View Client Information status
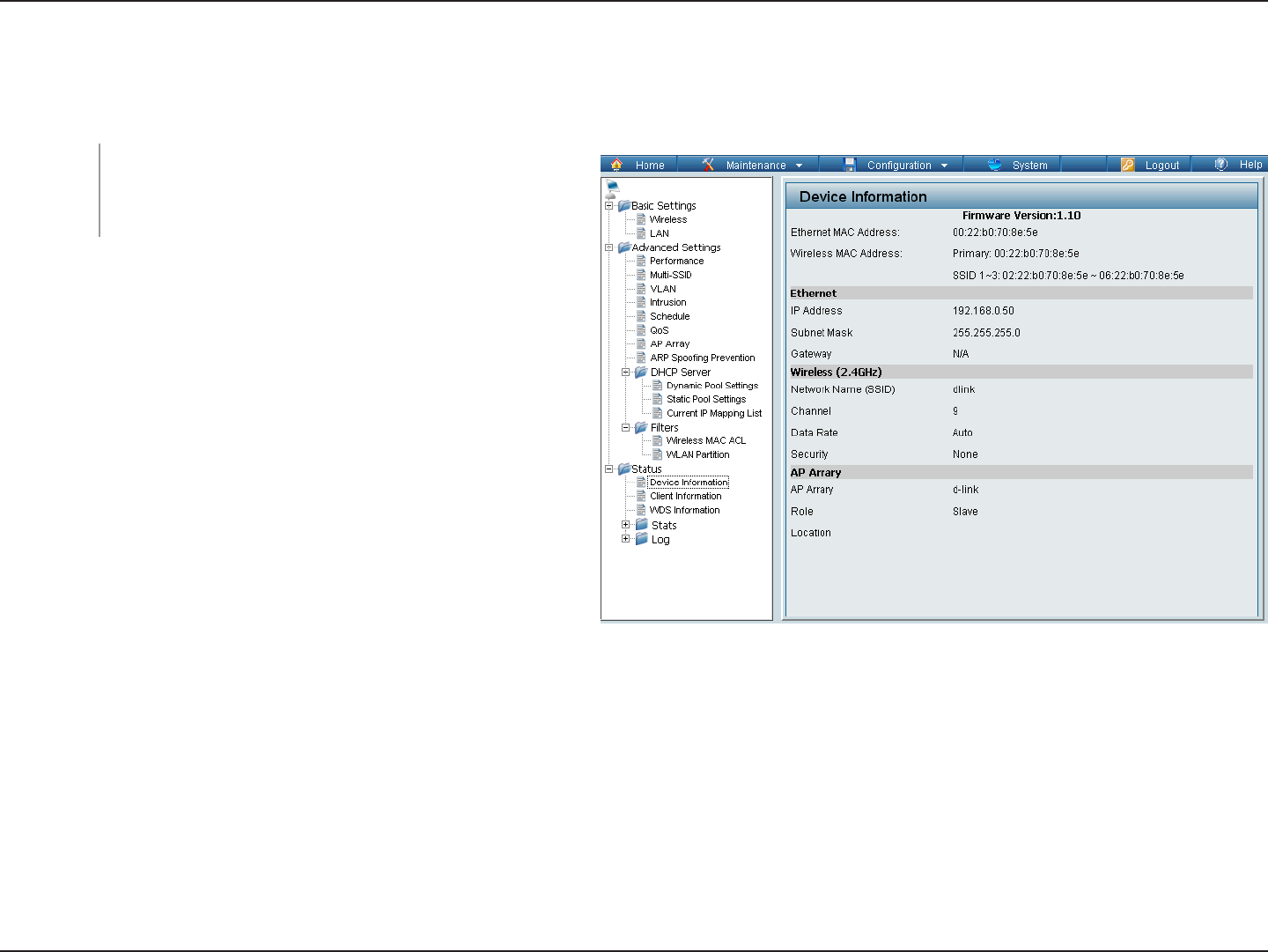 686,496
